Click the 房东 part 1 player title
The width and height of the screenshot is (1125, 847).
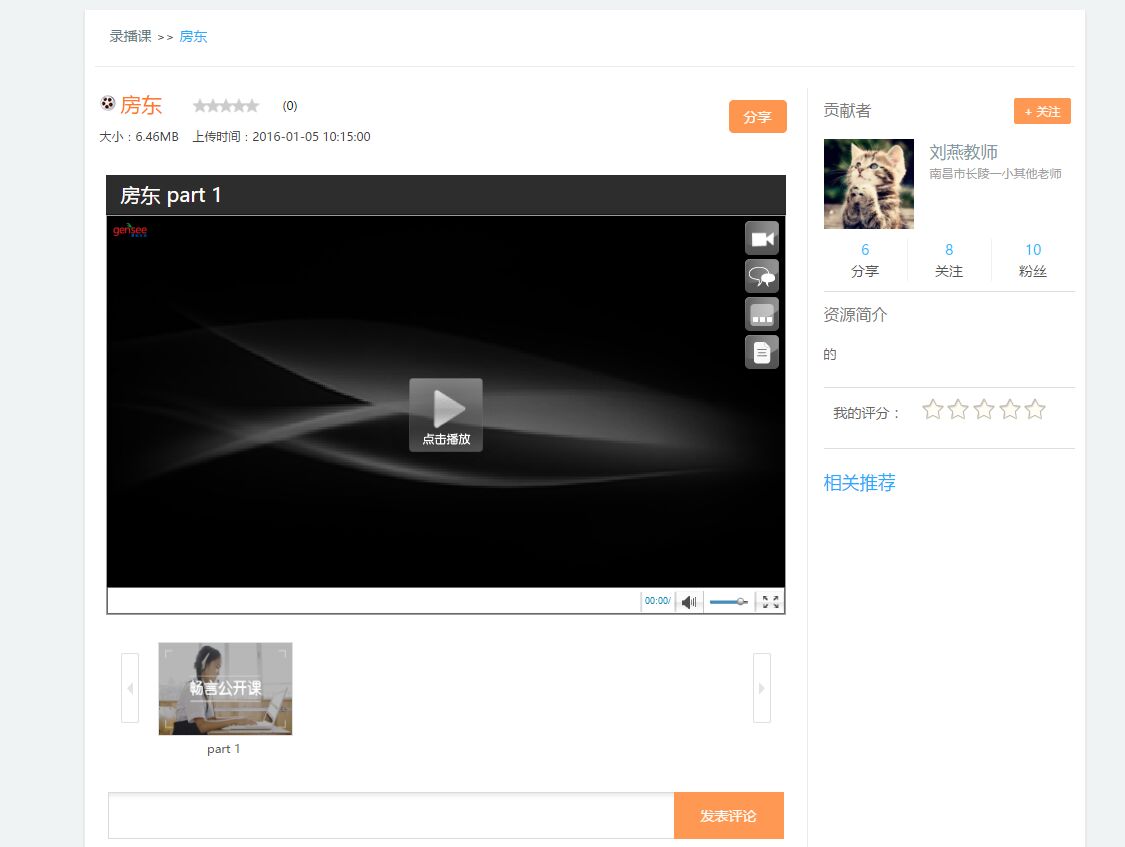(x=171, y=195)
